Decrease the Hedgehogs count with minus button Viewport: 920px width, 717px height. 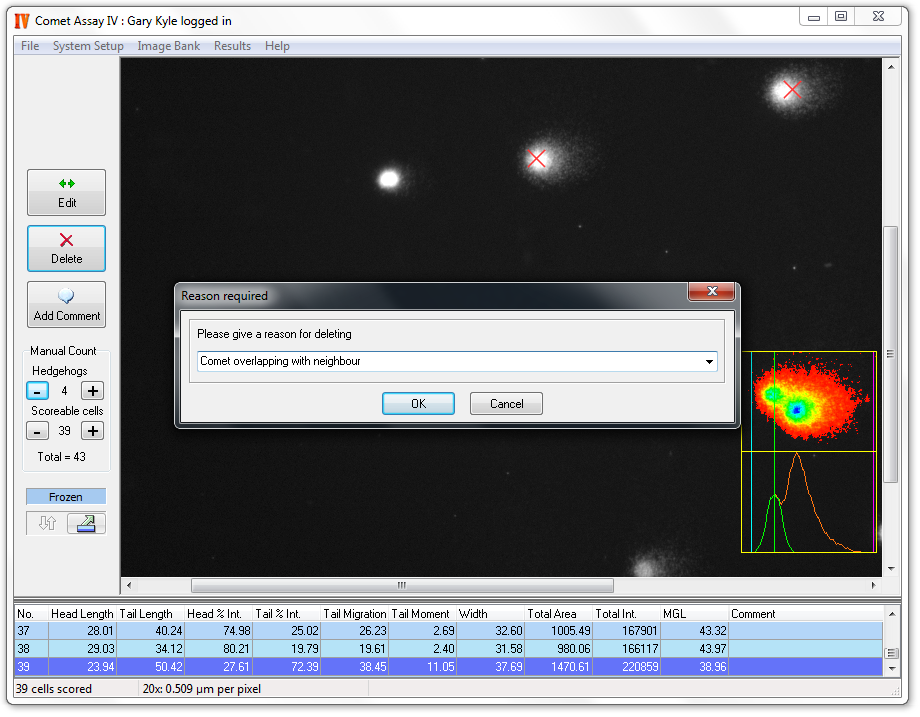[37, 391]
